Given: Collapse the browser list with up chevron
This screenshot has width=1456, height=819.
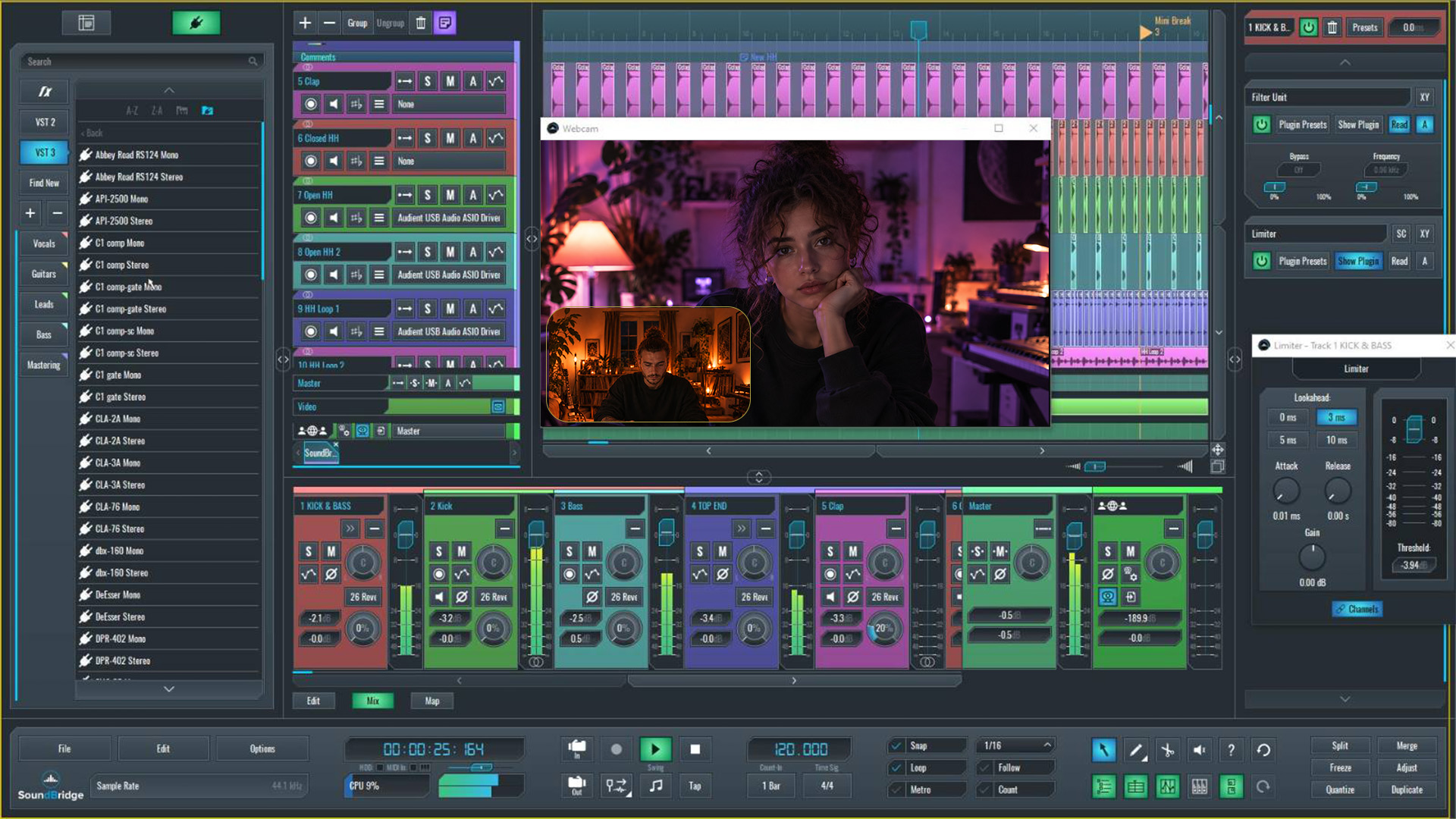Looking at the screenshot, I should pos(169,90).
